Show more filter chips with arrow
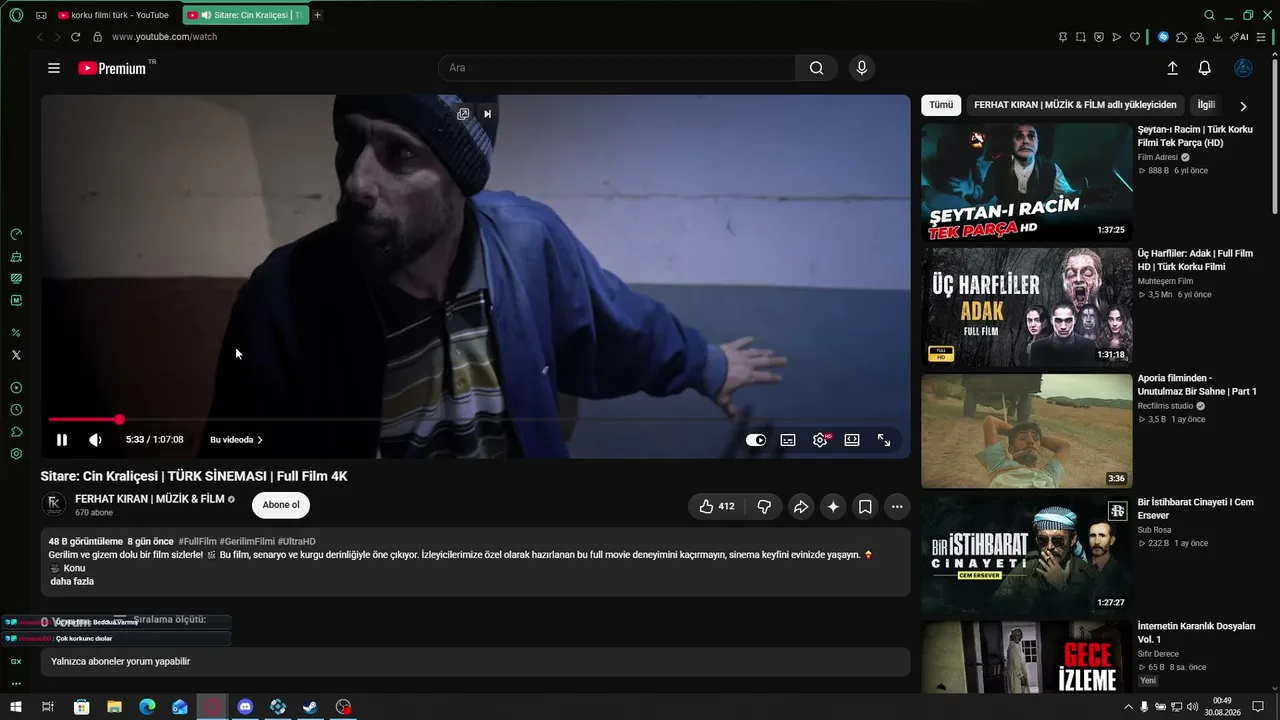The image size is (1280, 720). click(1243, 105)
